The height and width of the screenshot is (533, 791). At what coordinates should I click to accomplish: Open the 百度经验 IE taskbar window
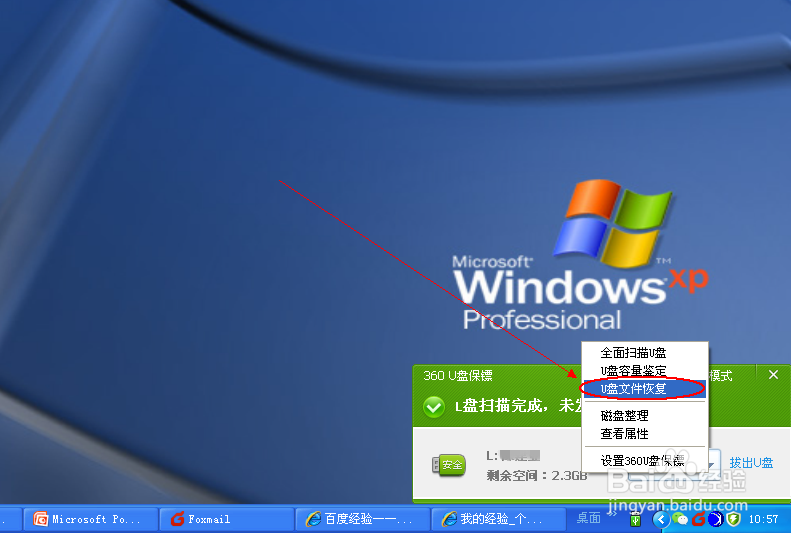[362, 519]
